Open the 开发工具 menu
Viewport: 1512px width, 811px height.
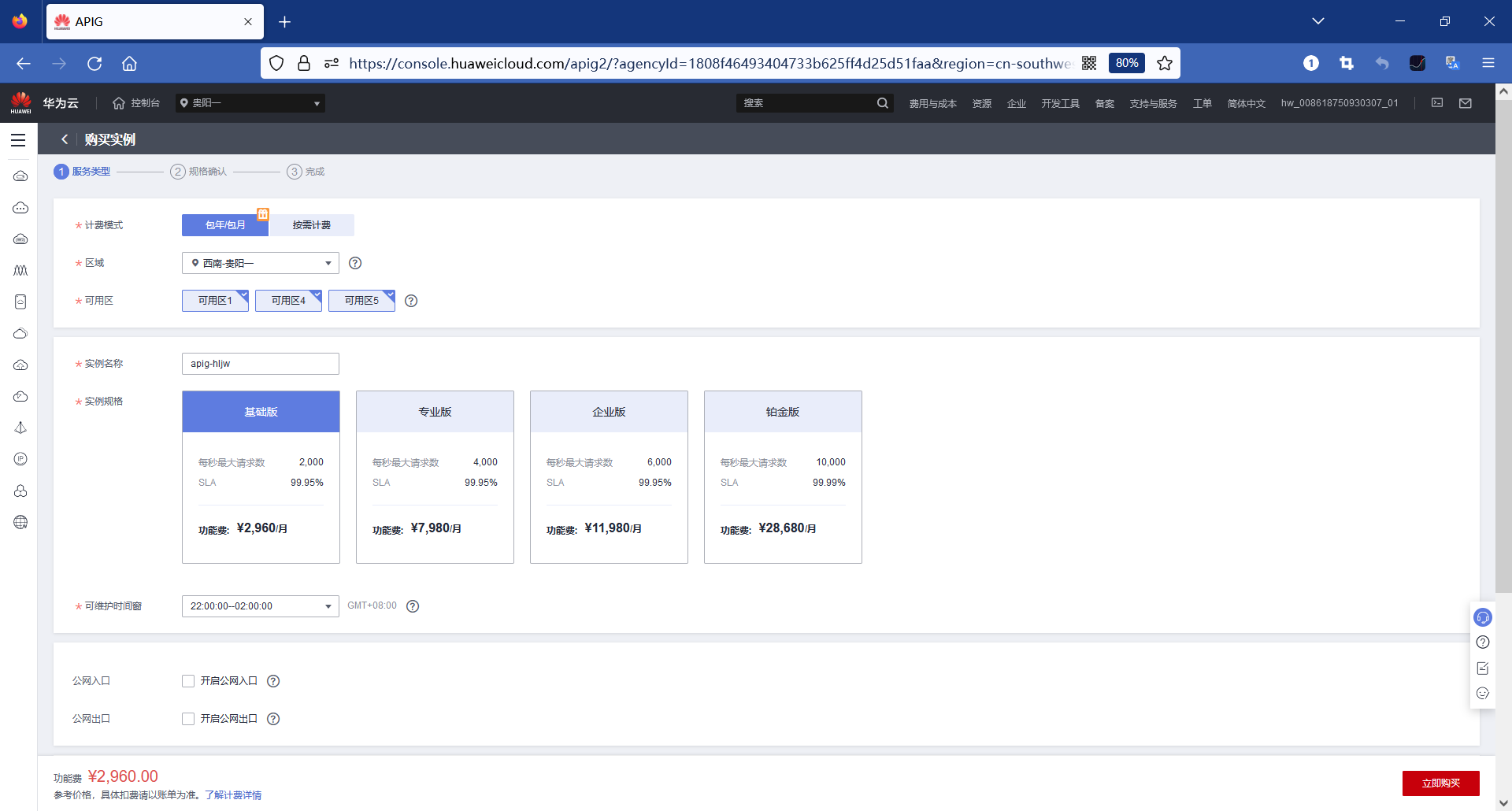point(1060,103)
